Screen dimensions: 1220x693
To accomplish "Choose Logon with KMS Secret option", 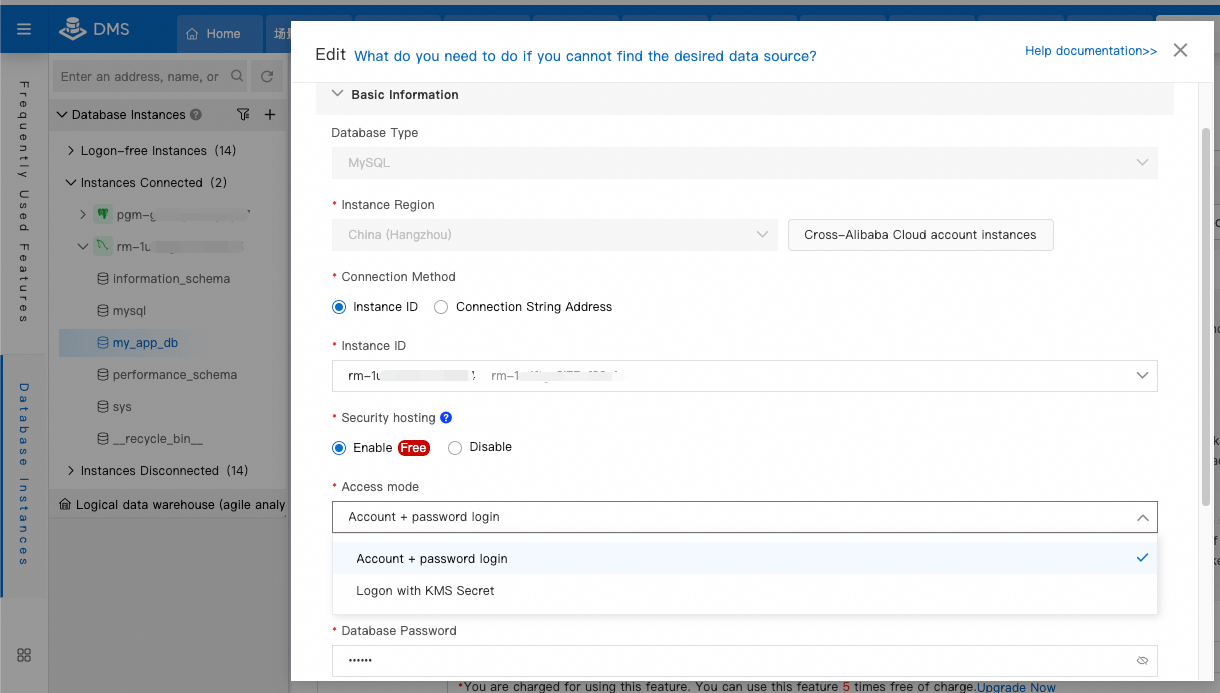I will pos(745,591).
